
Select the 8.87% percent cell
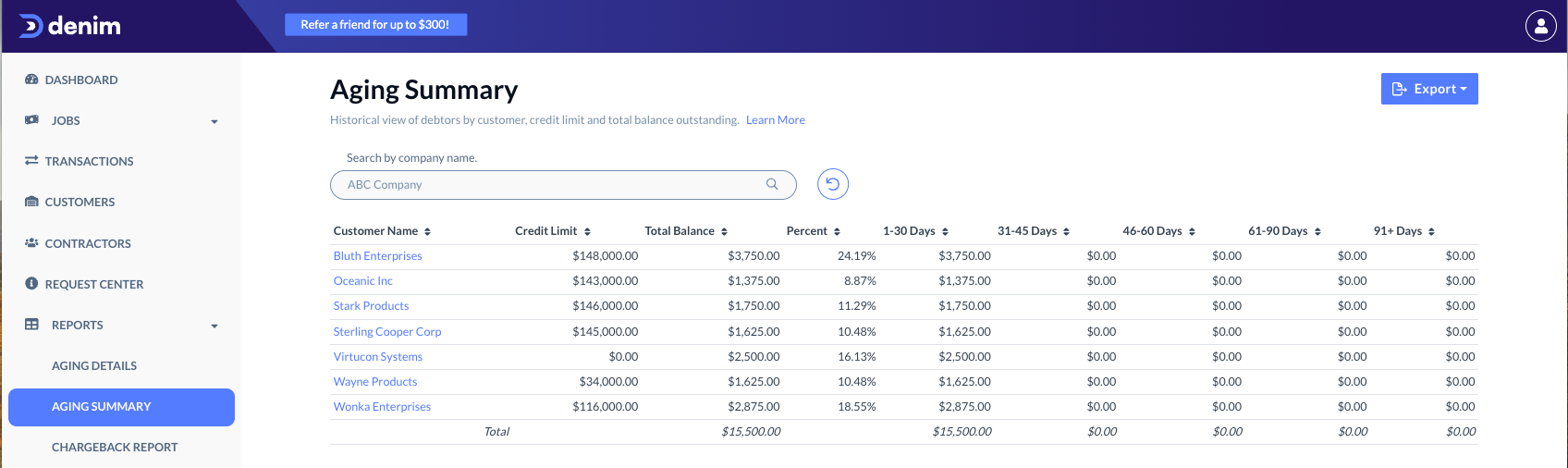tap(860, 281)
